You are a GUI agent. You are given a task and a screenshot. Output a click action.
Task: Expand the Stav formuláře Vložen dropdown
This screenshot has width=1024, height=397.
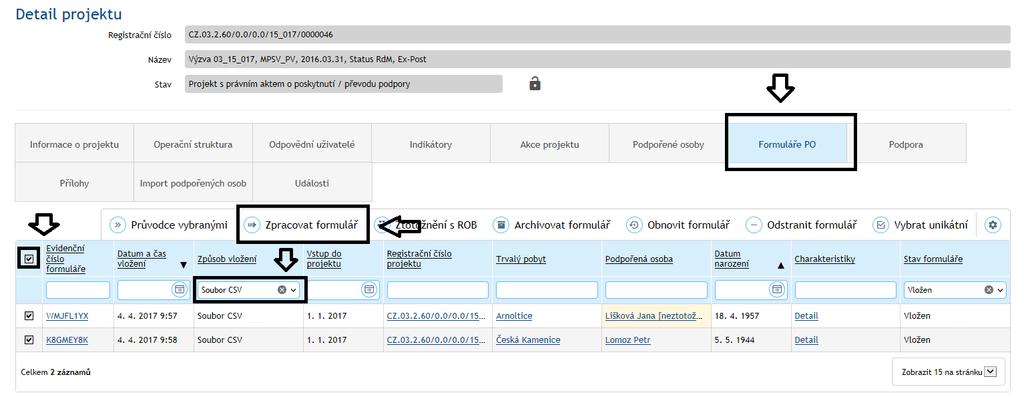1000,290
